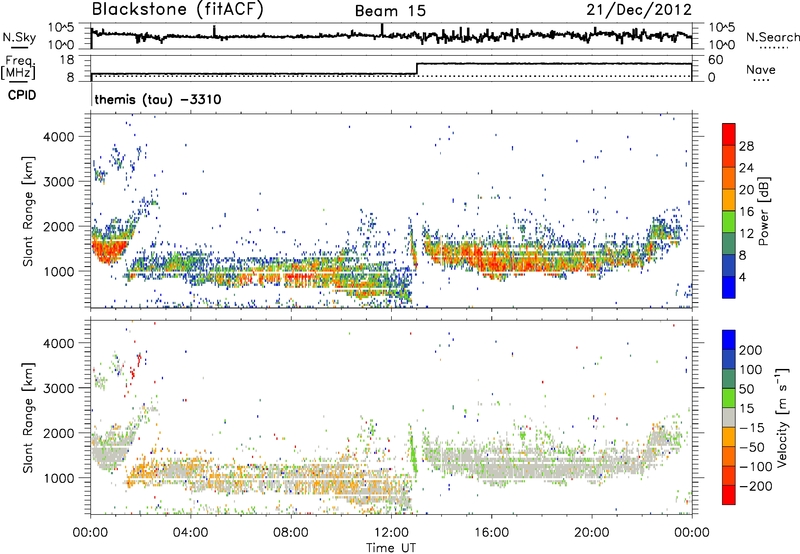Click the '-200' label on Velocity colorbar
The image size is (800, 554).
click(755, 486)
